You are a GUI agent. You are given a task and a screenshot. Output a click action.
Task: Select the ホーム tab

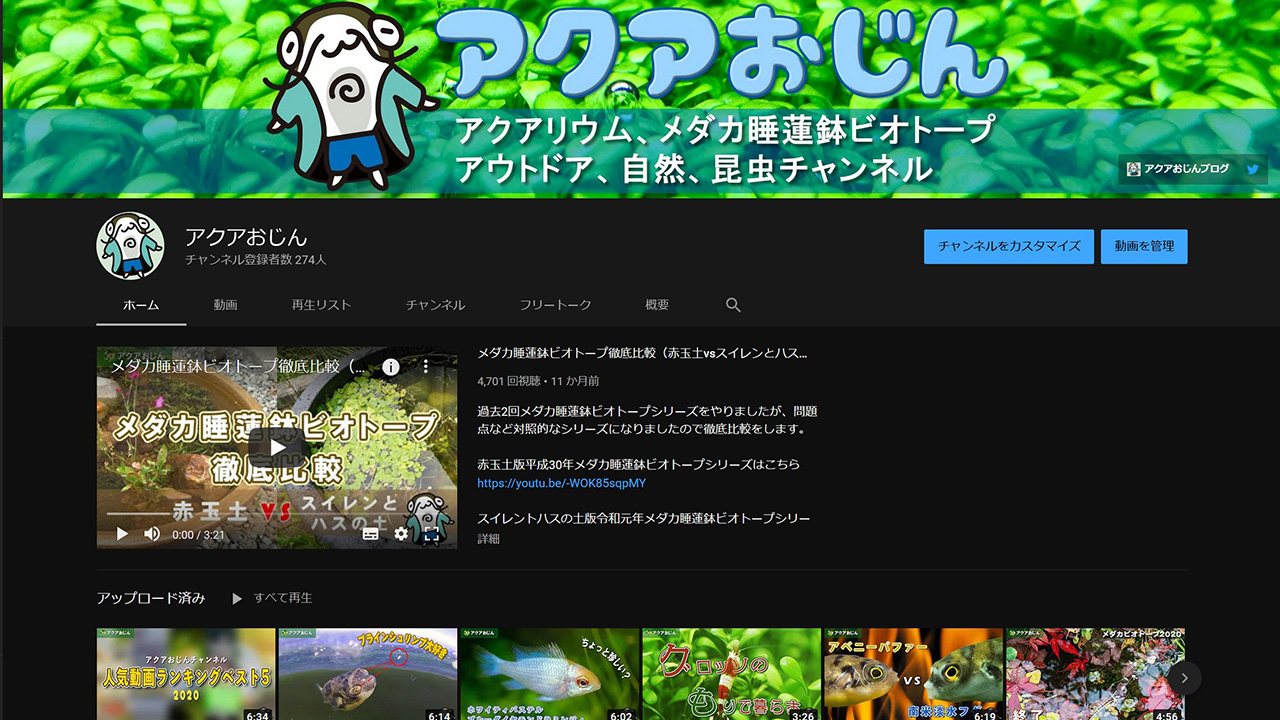pyautogui.click(x=141, y=305)
